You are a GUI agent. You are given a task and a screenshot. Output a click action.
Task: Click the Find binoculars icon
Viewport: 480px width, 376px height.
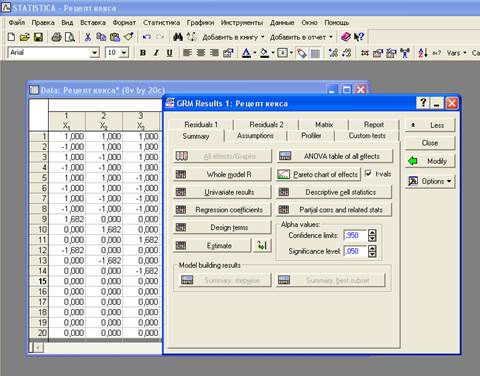pyautogui.click(x=178, y=37)
